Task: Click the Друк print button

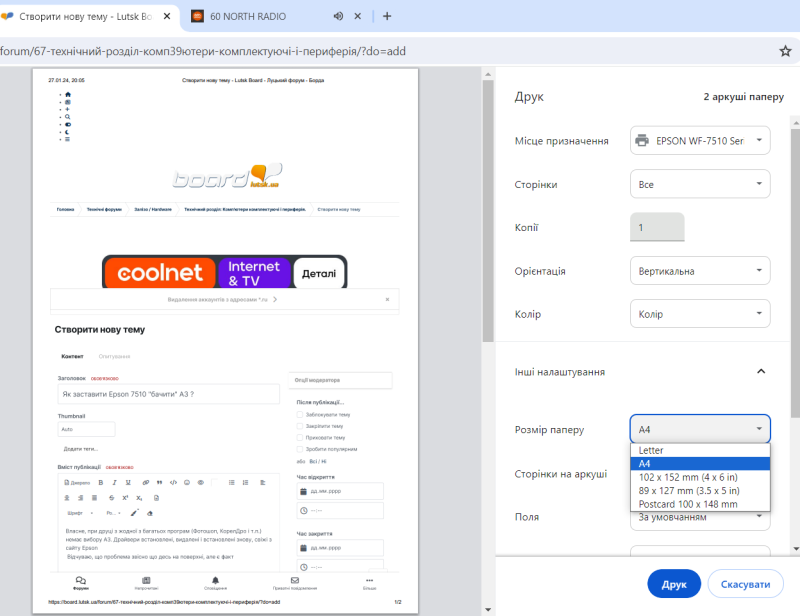Action: [x=674, y=584]
